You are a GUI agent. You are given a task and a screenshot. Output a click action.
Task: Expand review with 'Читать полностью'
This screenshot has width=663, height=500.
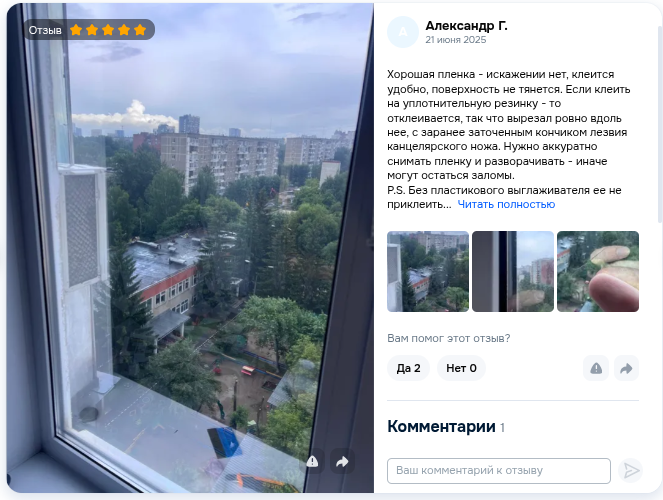(x=506, y=205)
